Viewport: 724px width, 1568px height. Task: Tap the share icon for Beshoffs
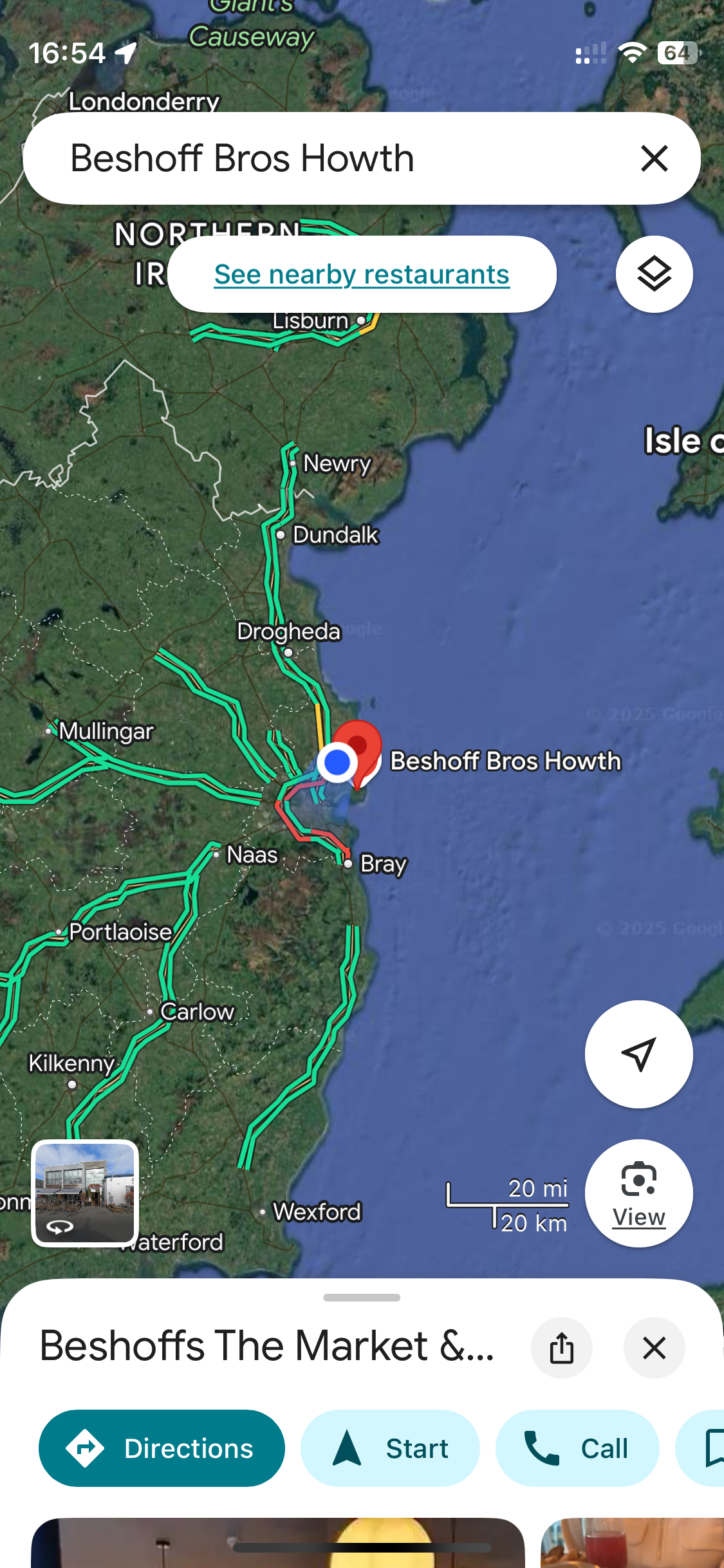coord(561,1347)
